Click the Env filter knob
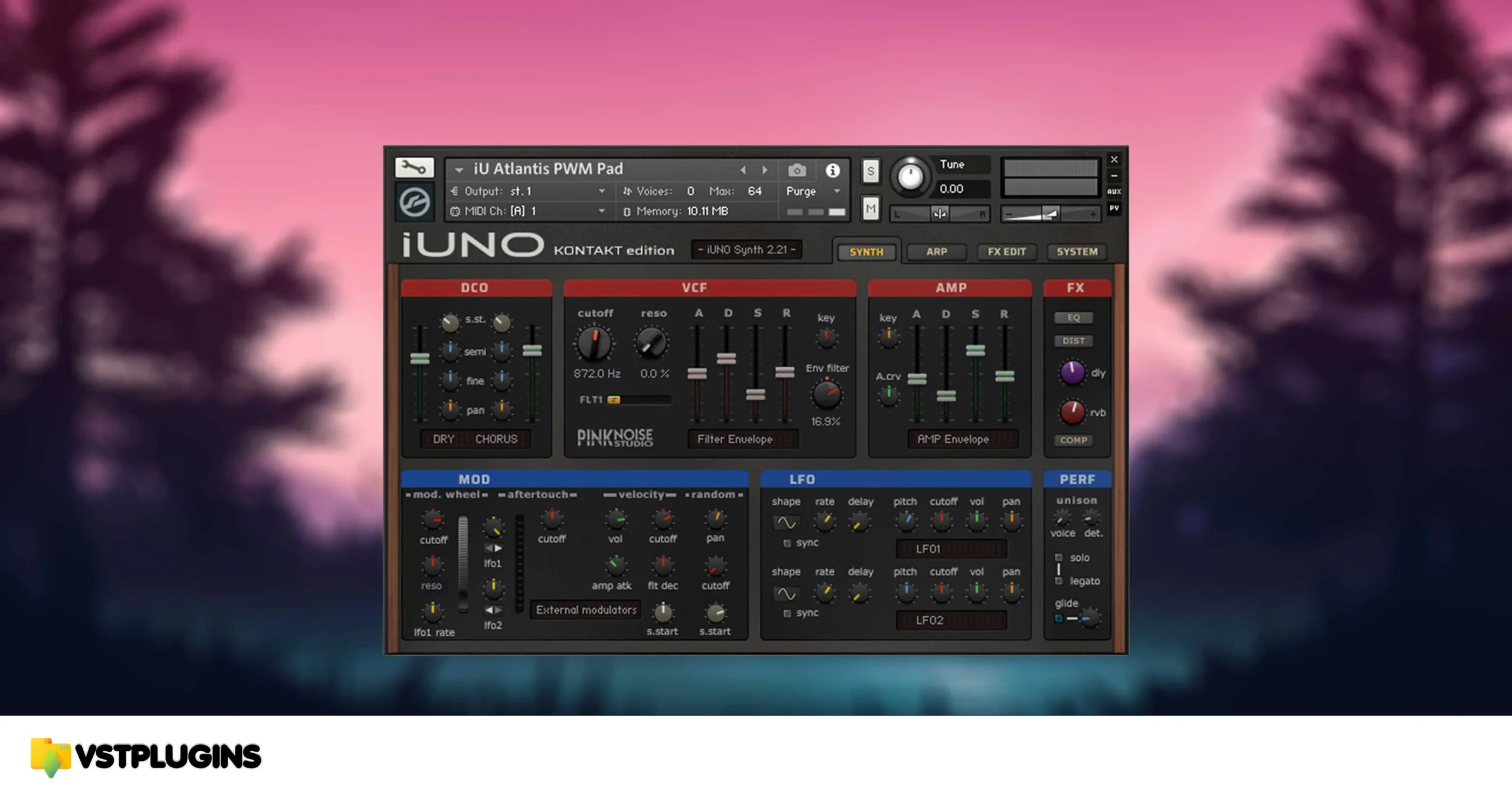Screen dimensions: 1512x801 coord(827,394)
